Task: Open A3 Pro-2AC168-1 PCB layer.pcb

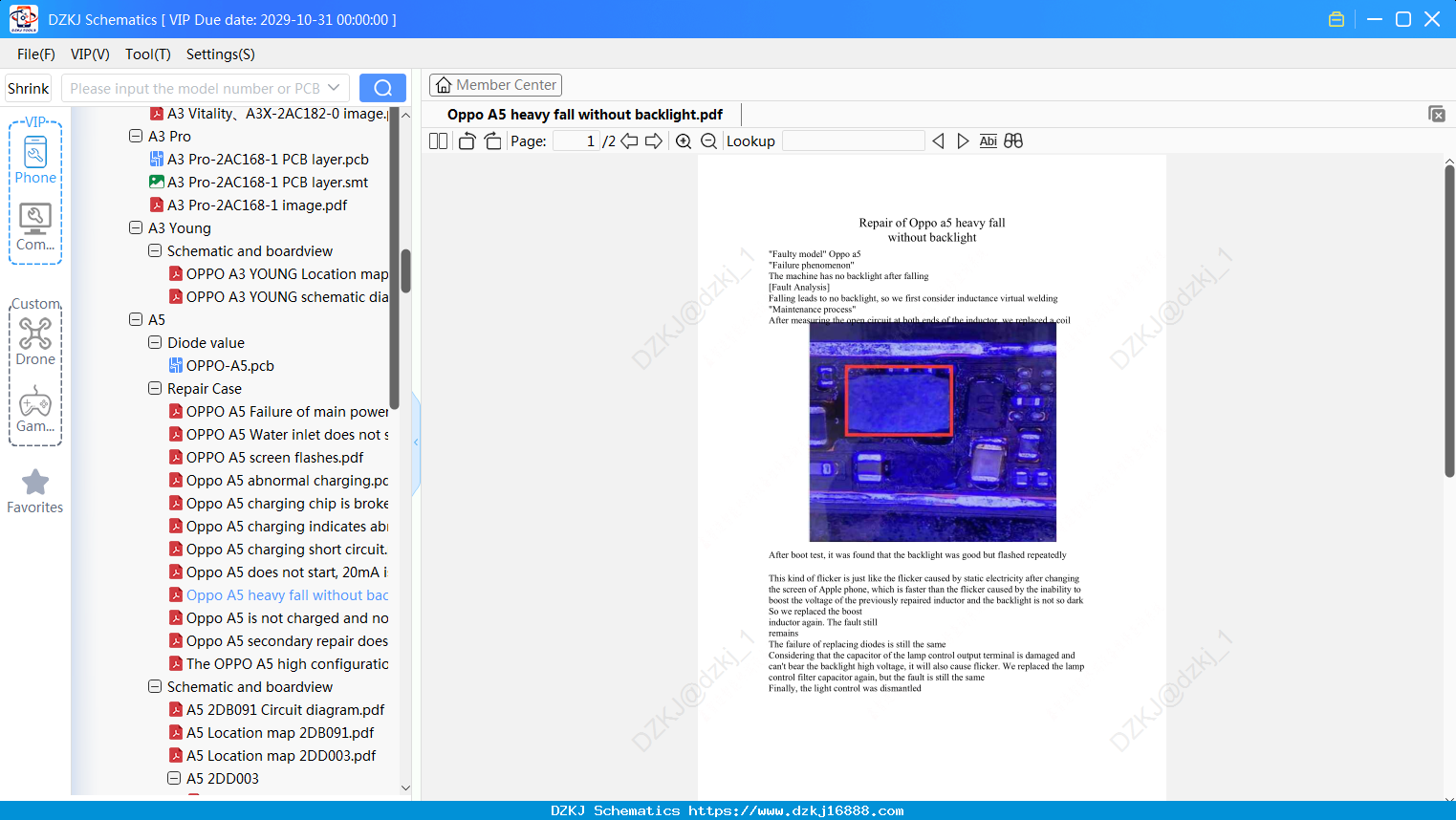Action: pyautogui.click(x=259, y=159)
